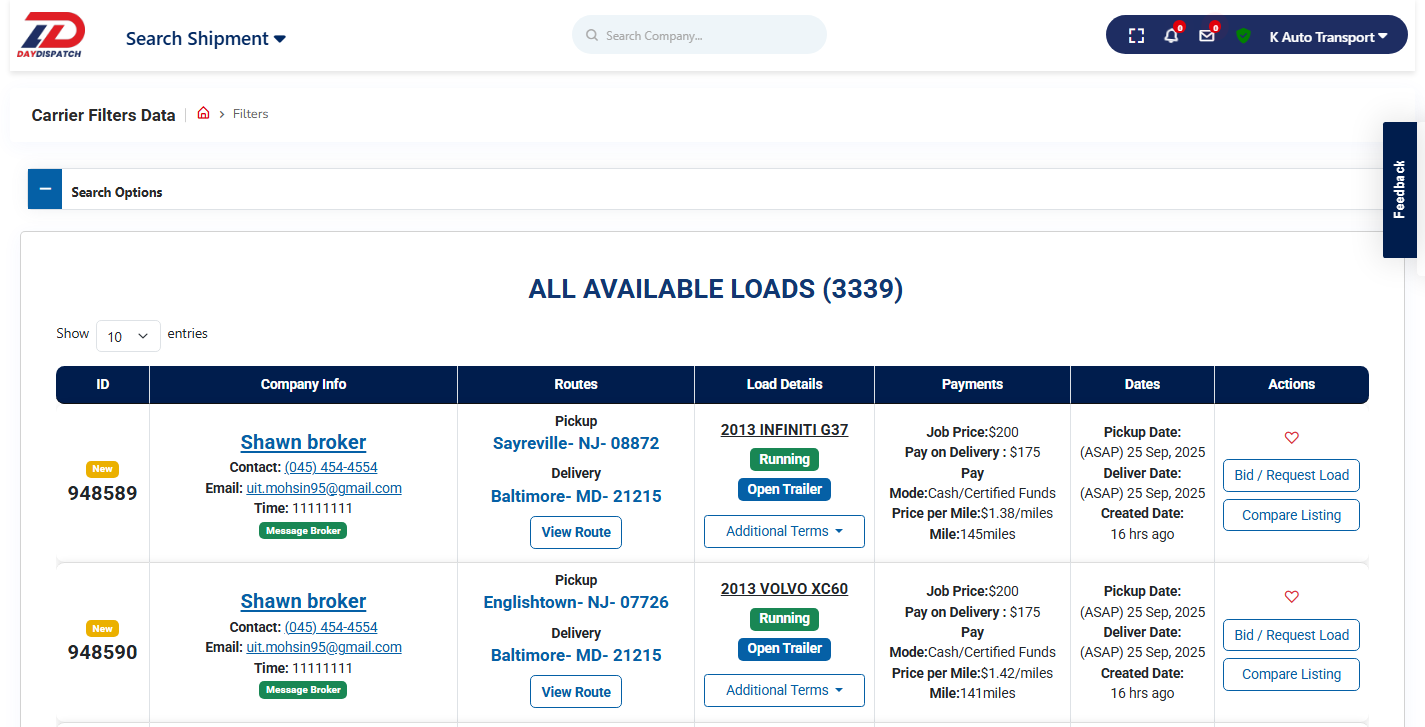Click View Route for Sayreville load
This screenshot has width=1425, height=727.
click(x=576, y=532)
